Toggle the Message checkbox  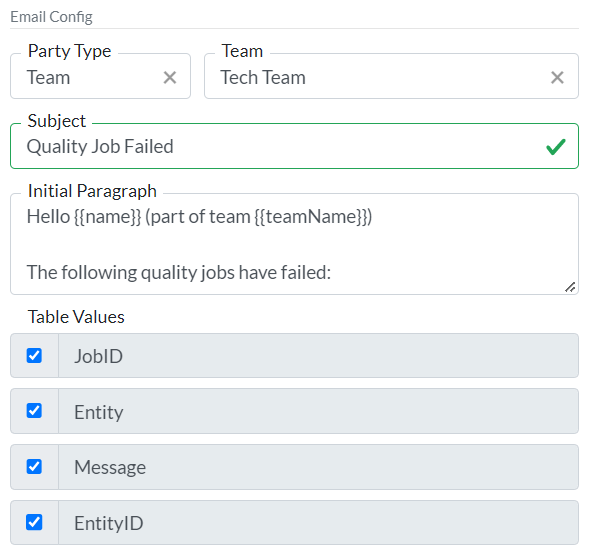(34, 467)
